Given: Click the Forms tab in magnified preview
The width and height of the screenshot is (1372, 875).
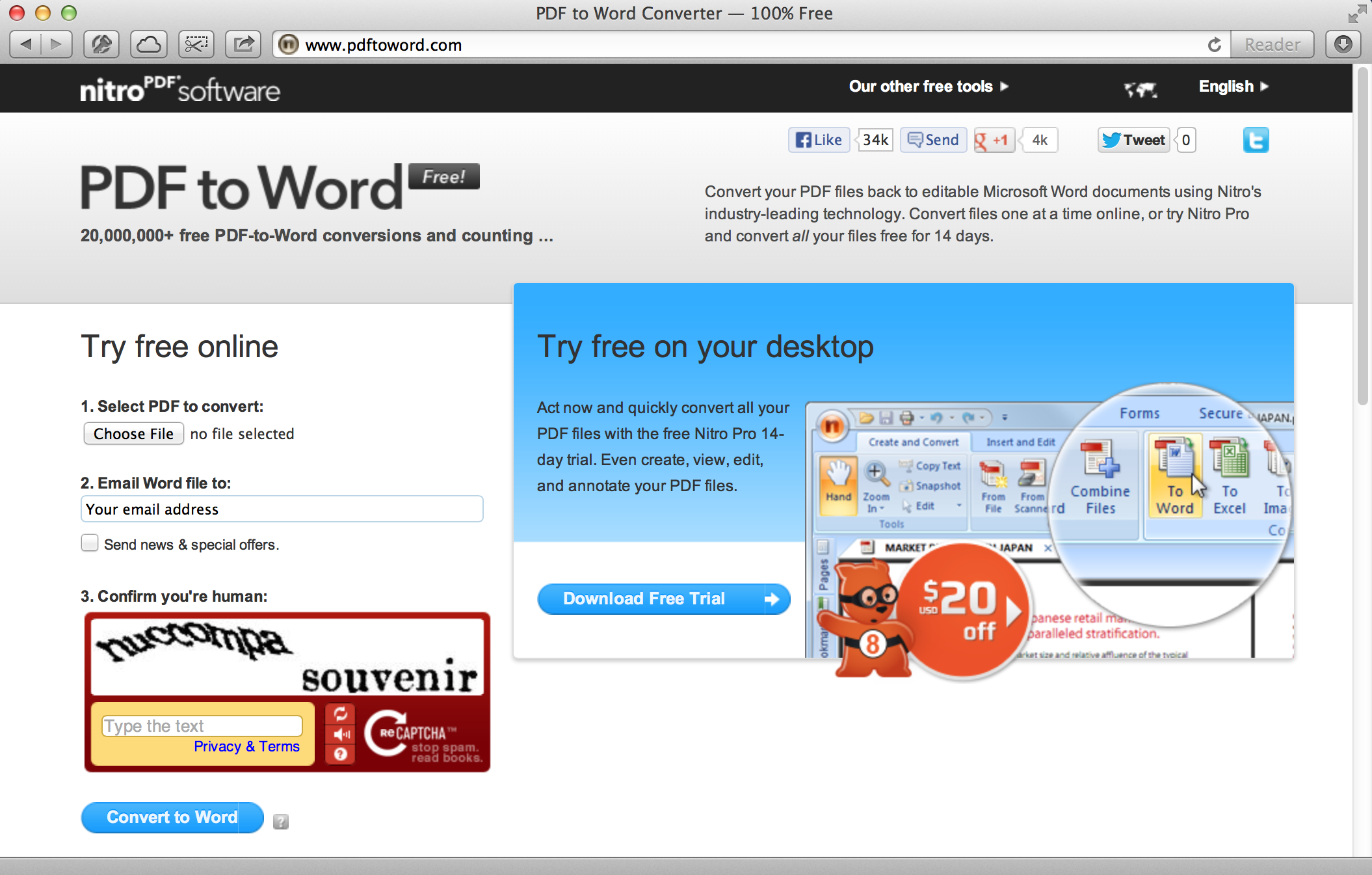Looking at the screenshot, I should pyautogui.click(x=1139, y=413).
